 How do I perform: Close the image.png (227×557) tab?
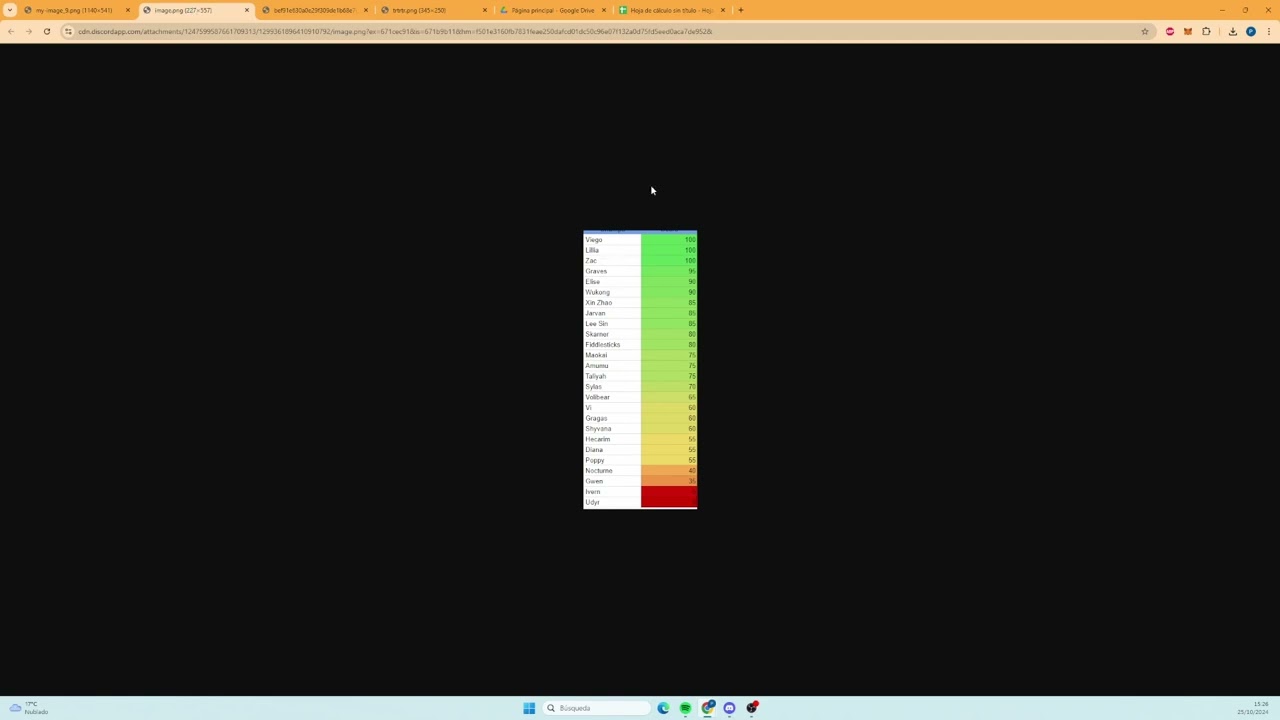pos(246,10)
